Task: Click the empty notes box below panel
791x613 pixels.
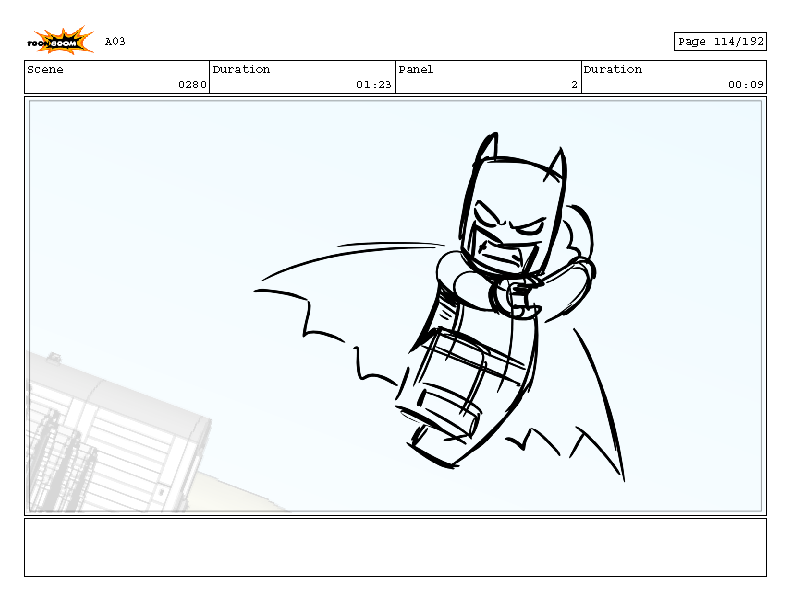Action: pos(396,547)
